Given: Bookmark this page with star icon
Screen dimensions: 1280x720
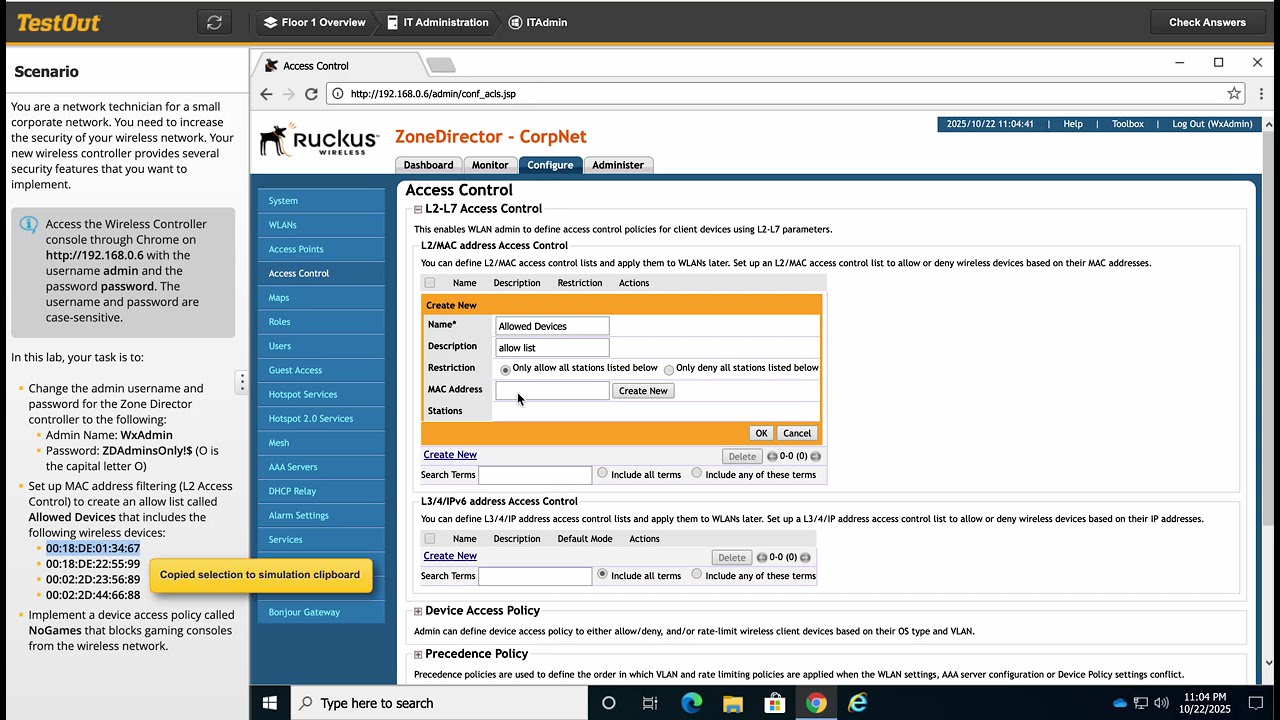Looking at the screenshot, I should click(x=1234, y=94).
